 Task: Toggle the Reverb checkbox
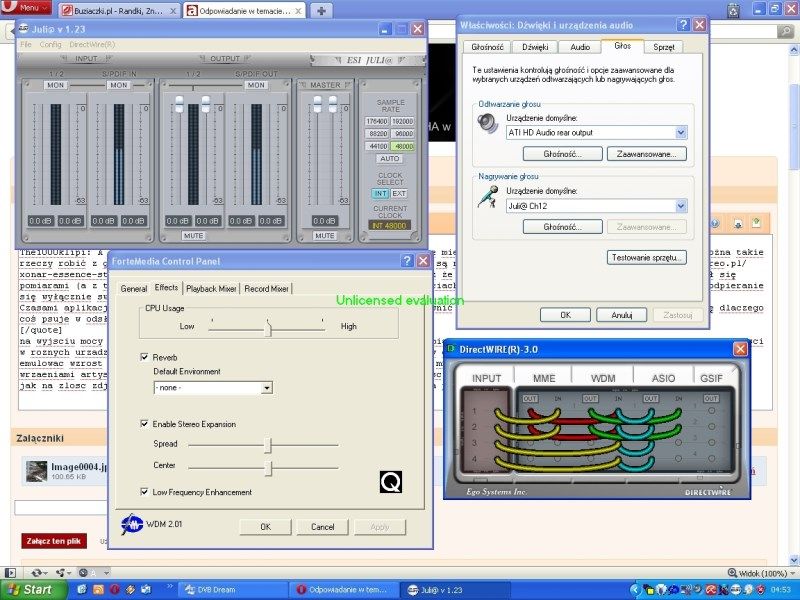[144, 357]
